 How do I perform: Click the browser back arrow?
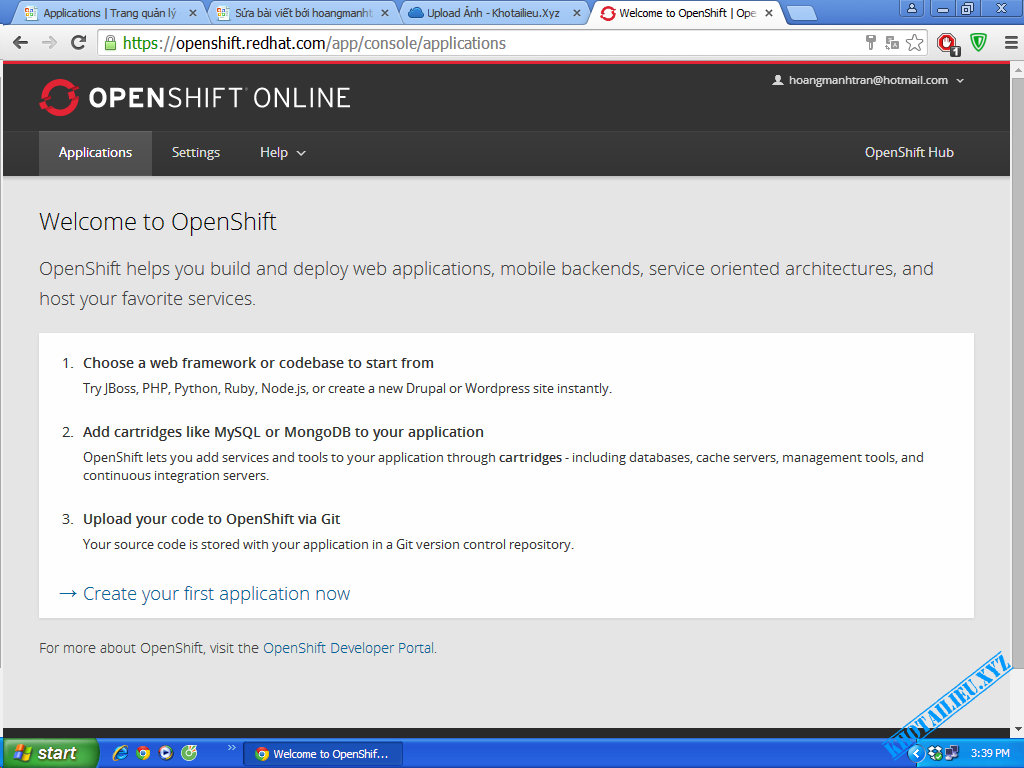(x=20, y=43)
